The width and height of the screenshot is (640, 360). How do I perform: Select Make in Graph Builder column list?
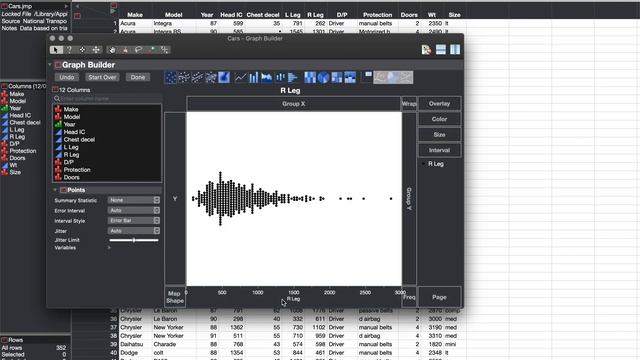(x=71, y=109)
